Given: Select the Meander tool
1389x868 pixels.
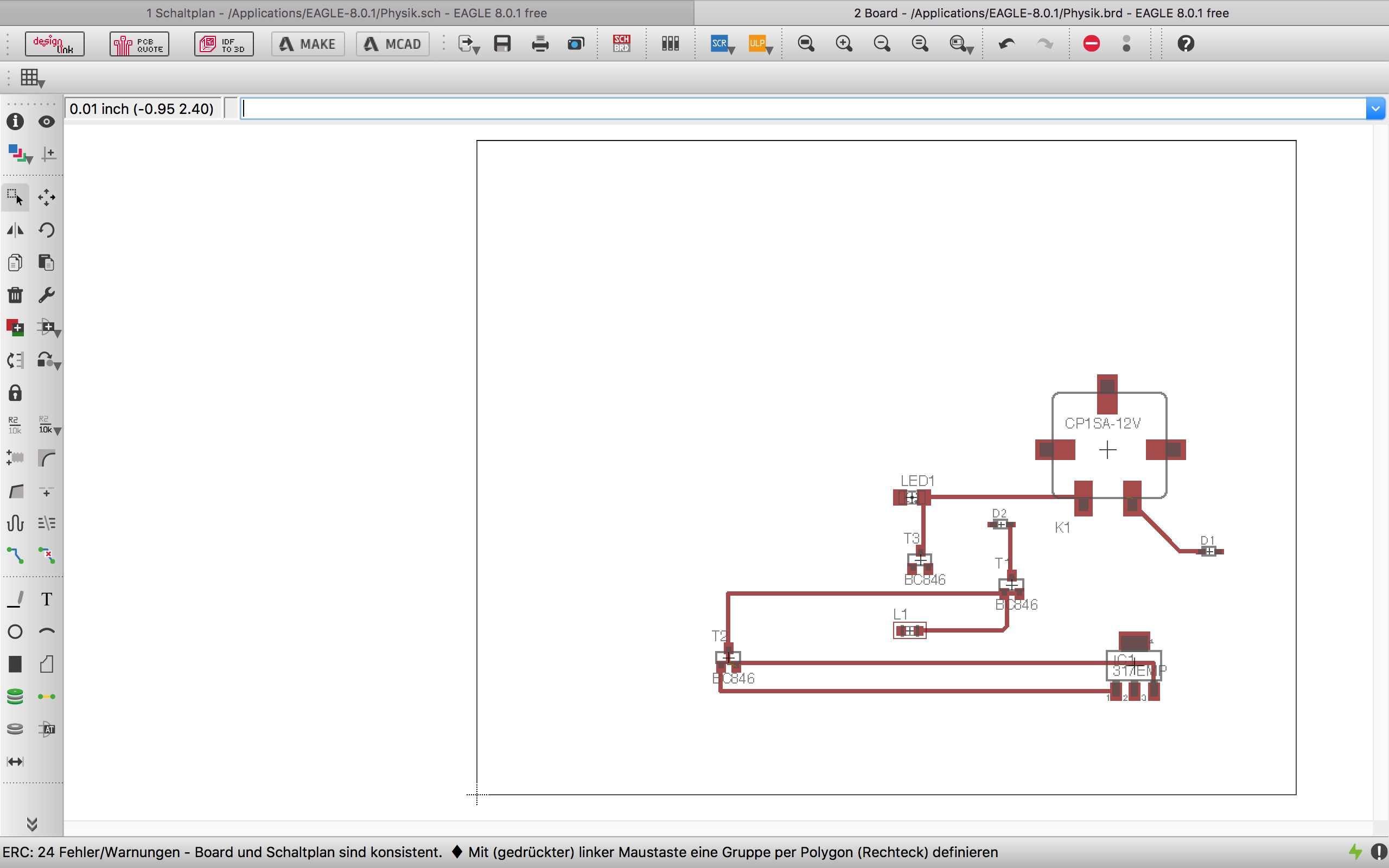Looking at the screenshot, I should pos(15,523).
